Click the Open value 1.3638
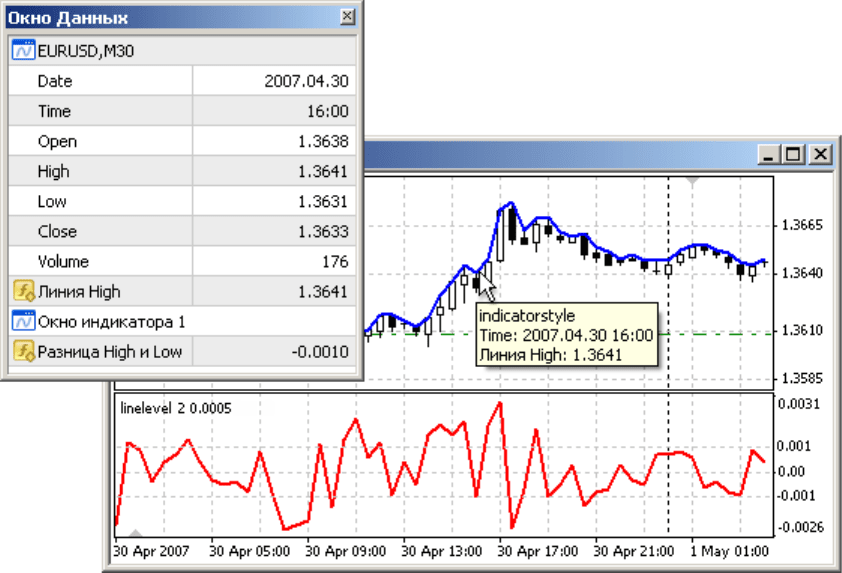This screenshot has height=573, width=842. pos(323,141)
